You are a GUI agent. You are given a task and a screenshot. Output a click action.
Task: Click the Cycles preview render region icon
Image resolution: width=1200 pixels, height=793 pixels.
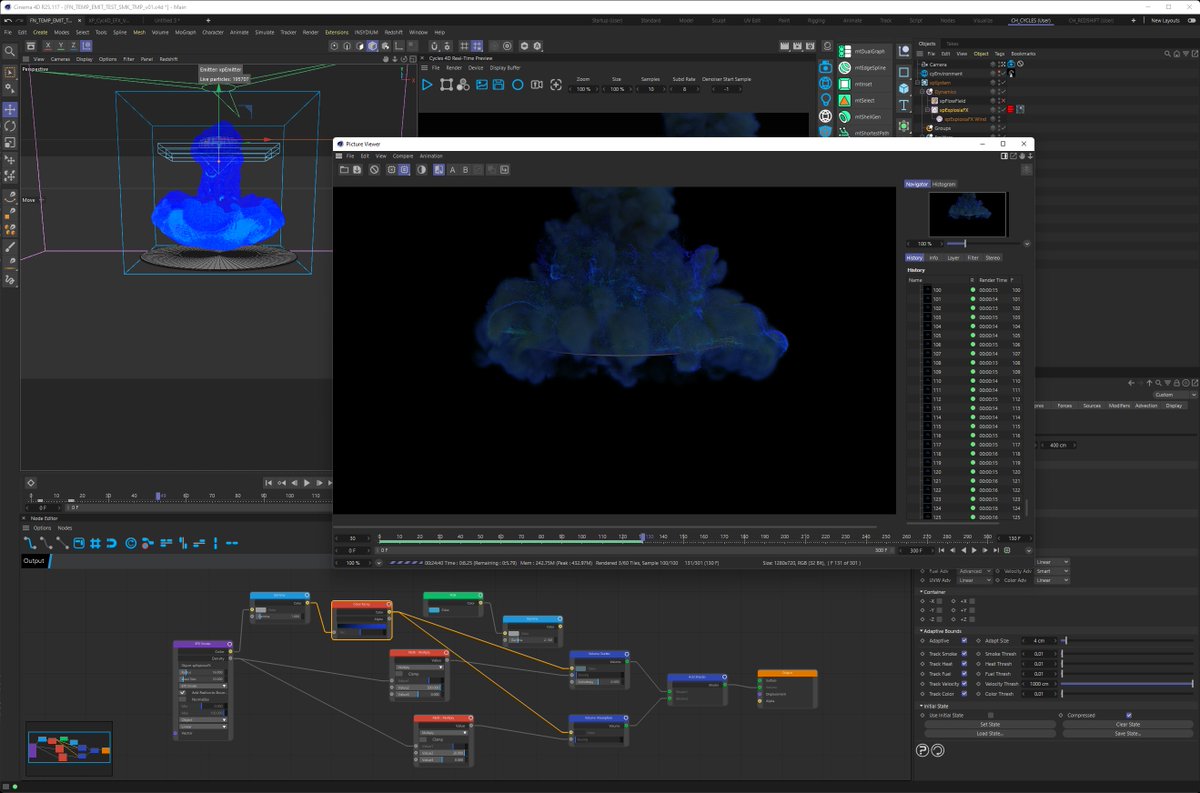click(x=447, y=86)
